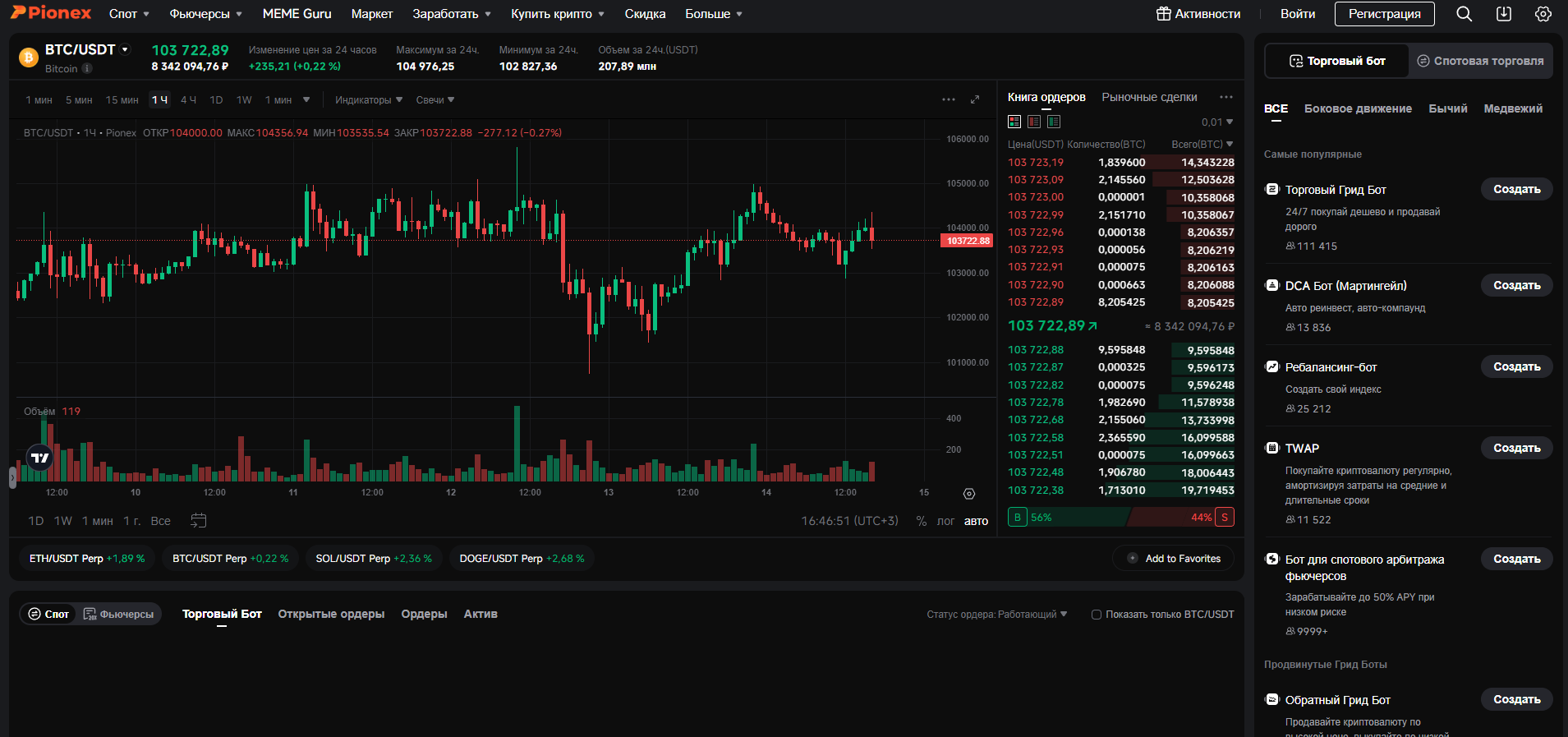Open the Открытые ордеры tab
This screenshot has width=1568, height=737.
(x=331, y=614)
